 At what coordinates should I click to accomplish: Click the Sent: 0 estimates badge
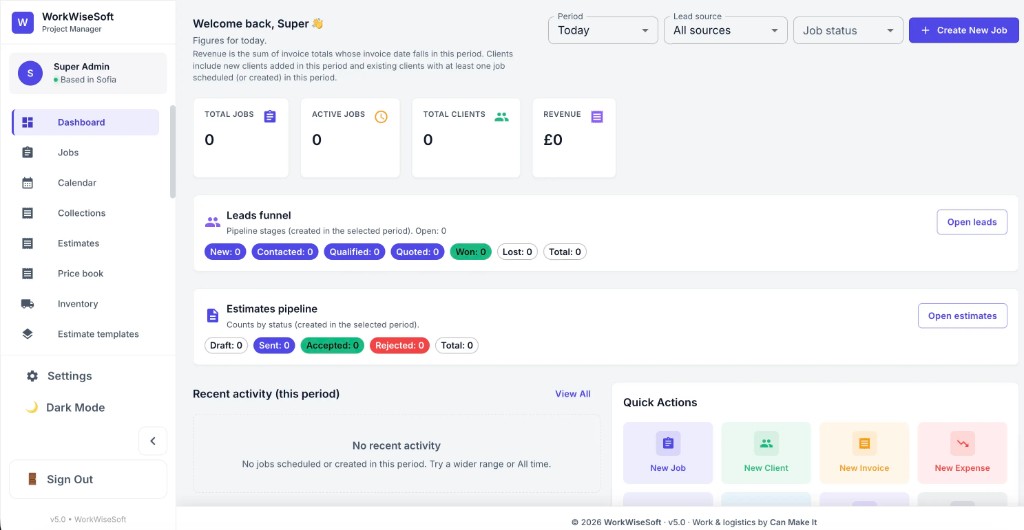(x=274, y=345)
